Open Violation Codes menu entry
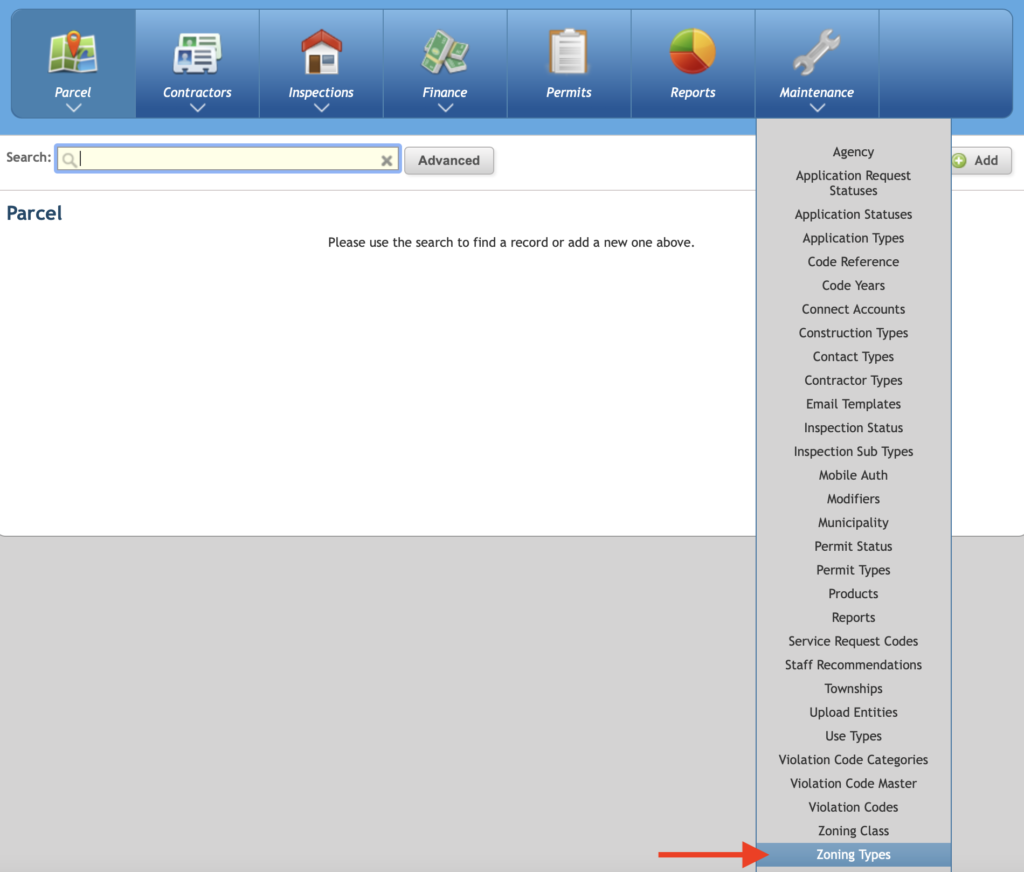The height and width of the screenshot is (872, 1024). click(853, 807)
